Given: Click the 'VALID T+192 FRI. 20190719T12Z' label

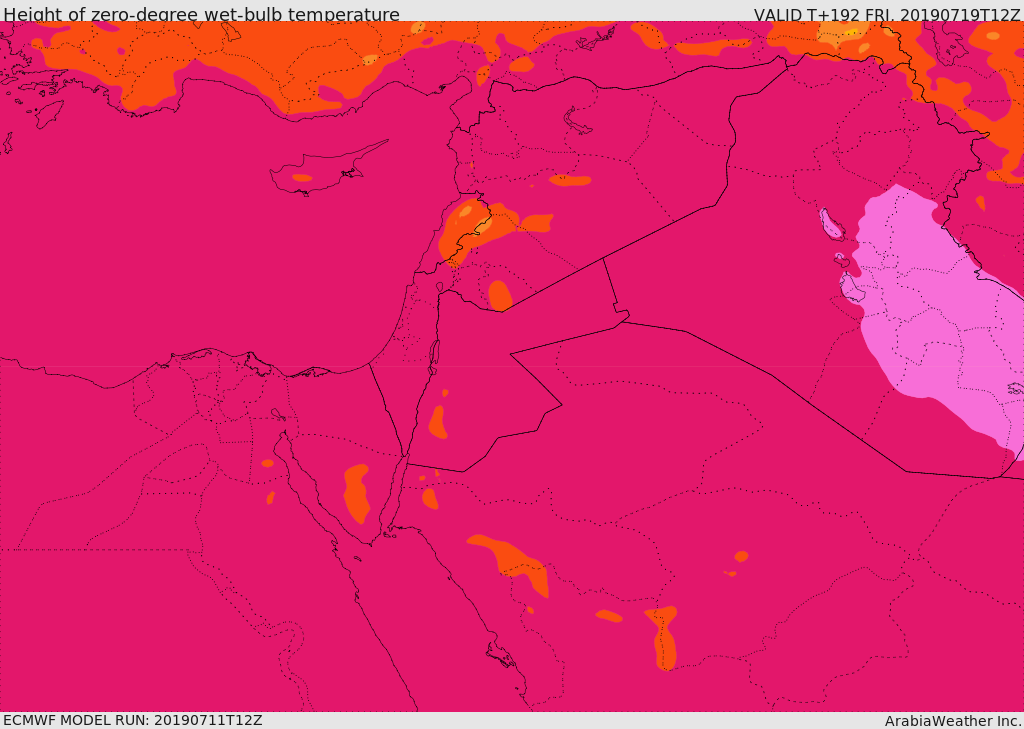Looking at the screenshot, I should coord(886,14).
